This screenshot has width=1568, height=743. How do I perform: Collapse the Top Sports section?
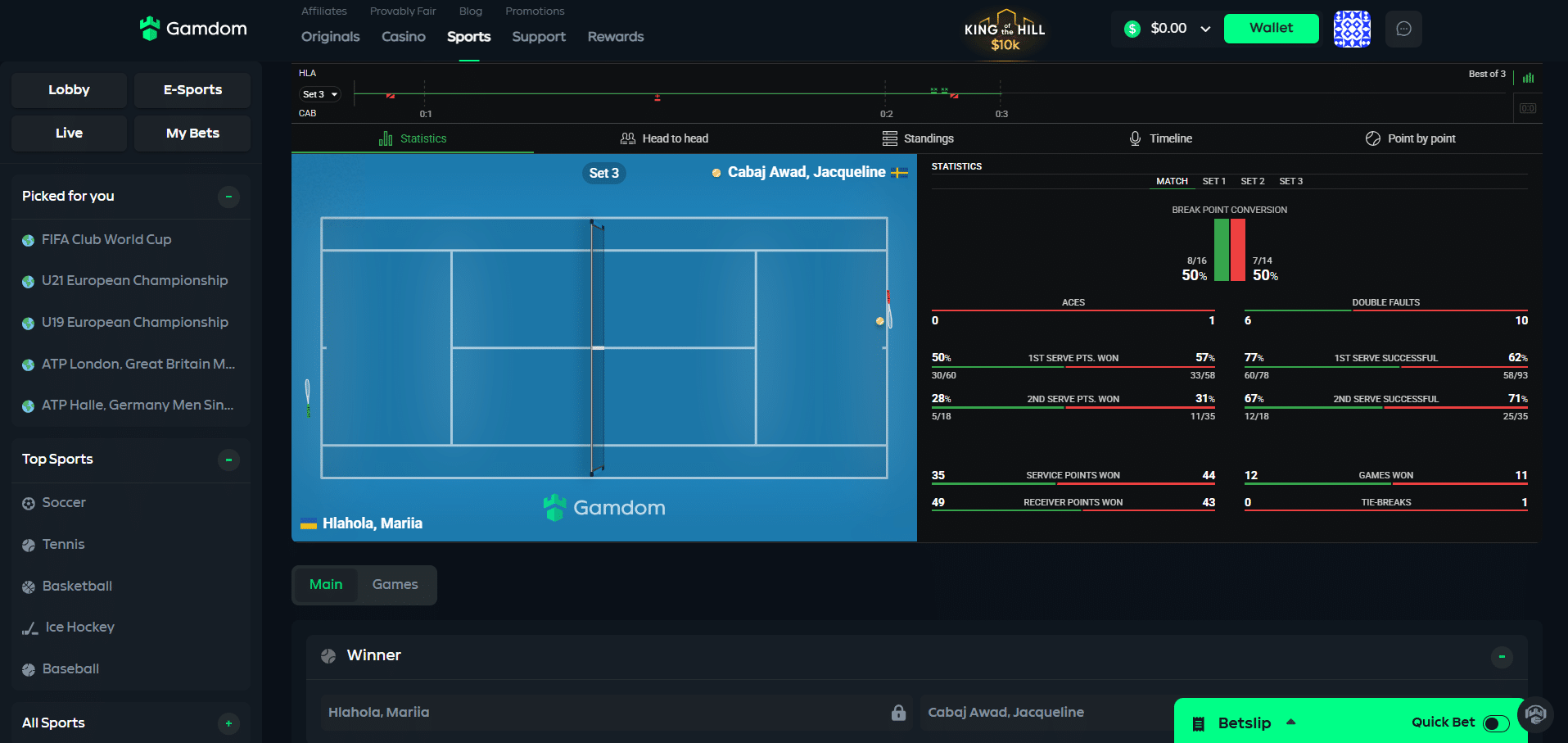point(228,460)
